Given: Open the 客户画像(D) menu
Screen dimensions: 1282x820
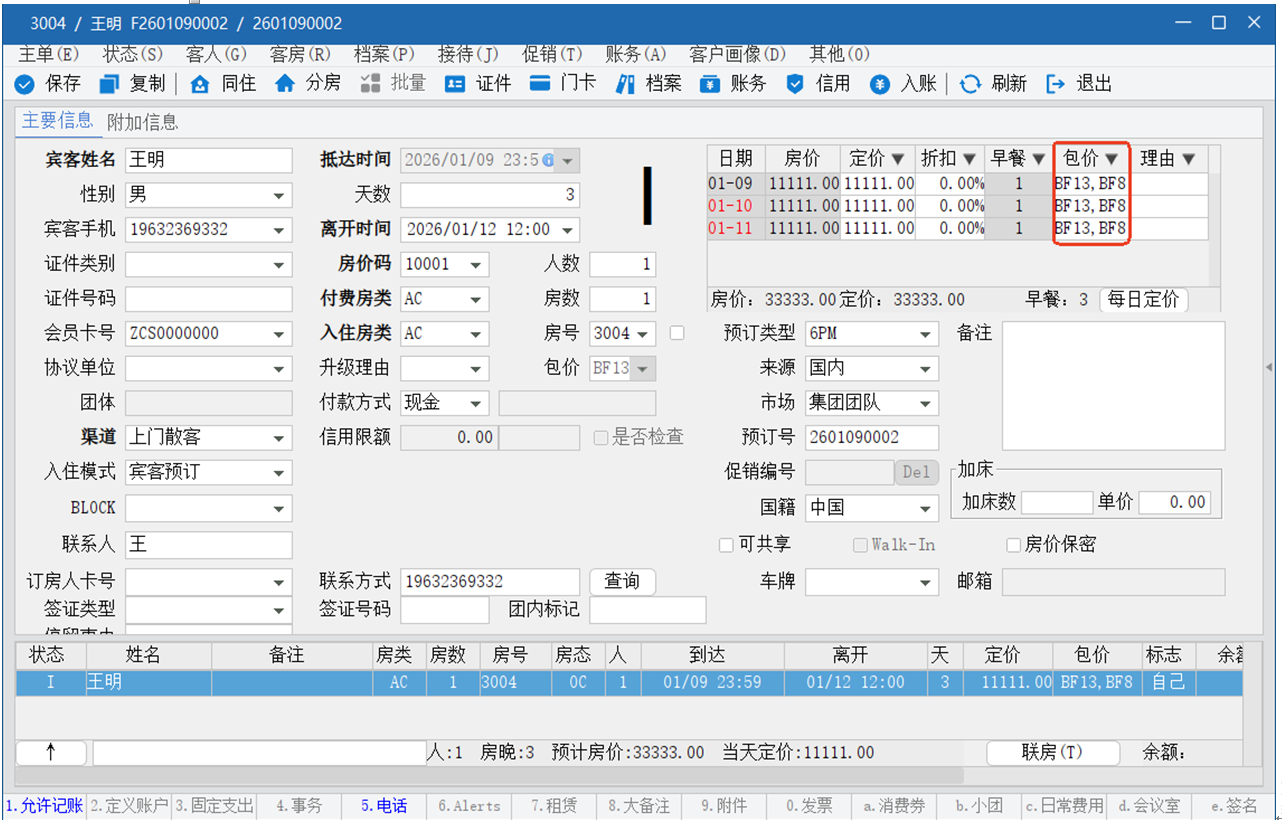Looking at the screenshot, I should 738,54.
